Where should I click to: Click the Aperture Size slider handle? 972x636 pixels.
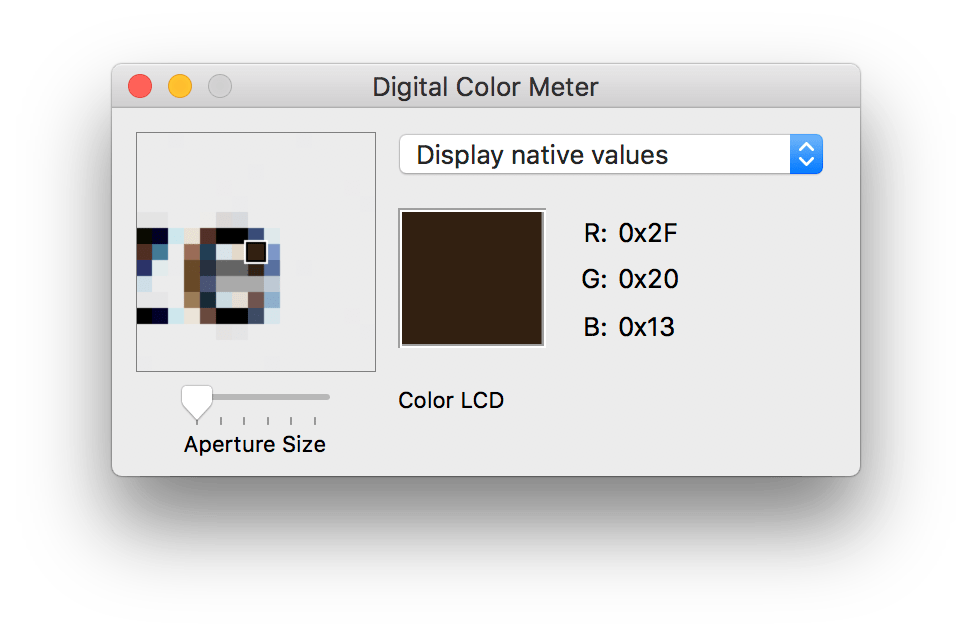coord(196,400)
